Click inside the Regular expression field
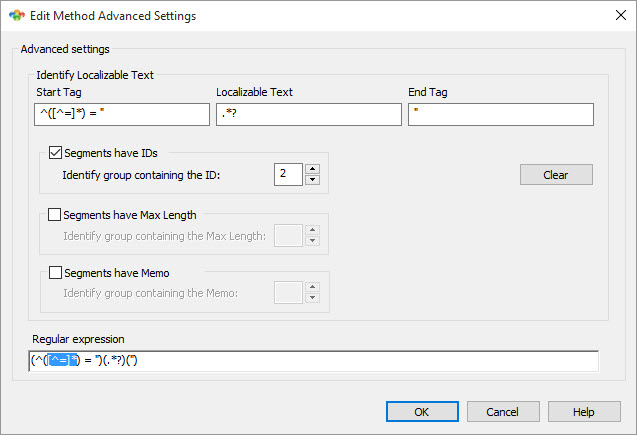 coord(314,361)
